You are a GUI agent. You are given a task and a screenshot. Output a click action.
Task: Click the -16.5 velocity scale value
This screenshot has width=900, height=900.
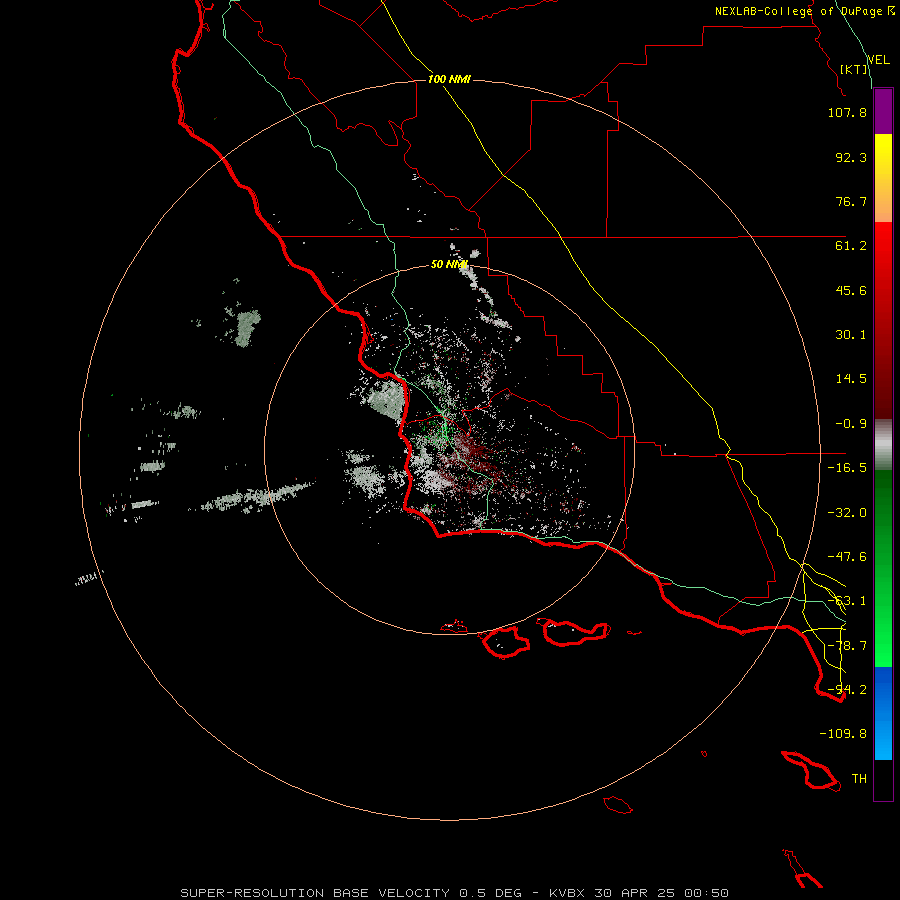click(847, 468)
